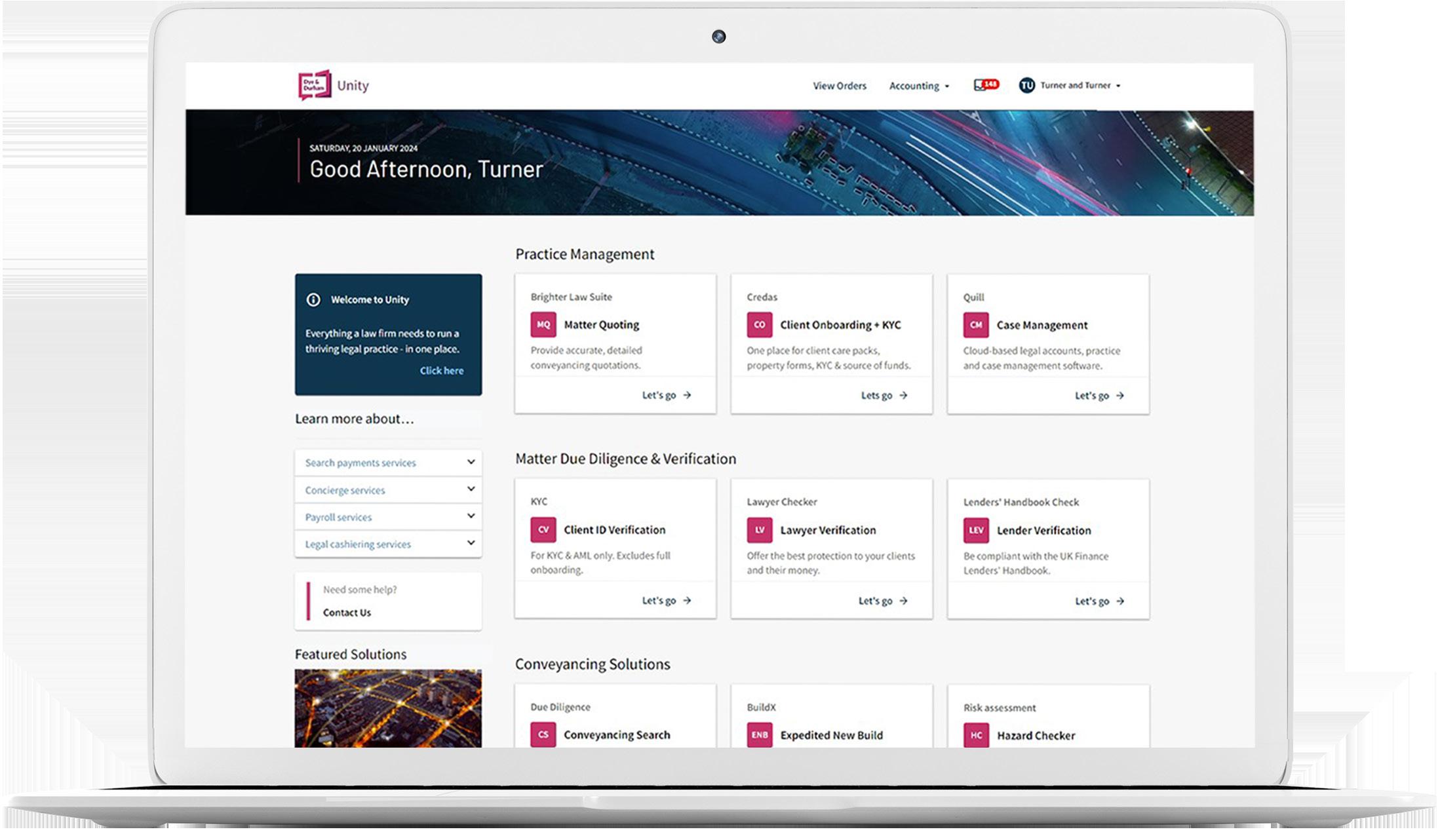This screenshot has height=840, width=1440.
Task: Click the HC Hazard Checker icon
Action: 975,735
